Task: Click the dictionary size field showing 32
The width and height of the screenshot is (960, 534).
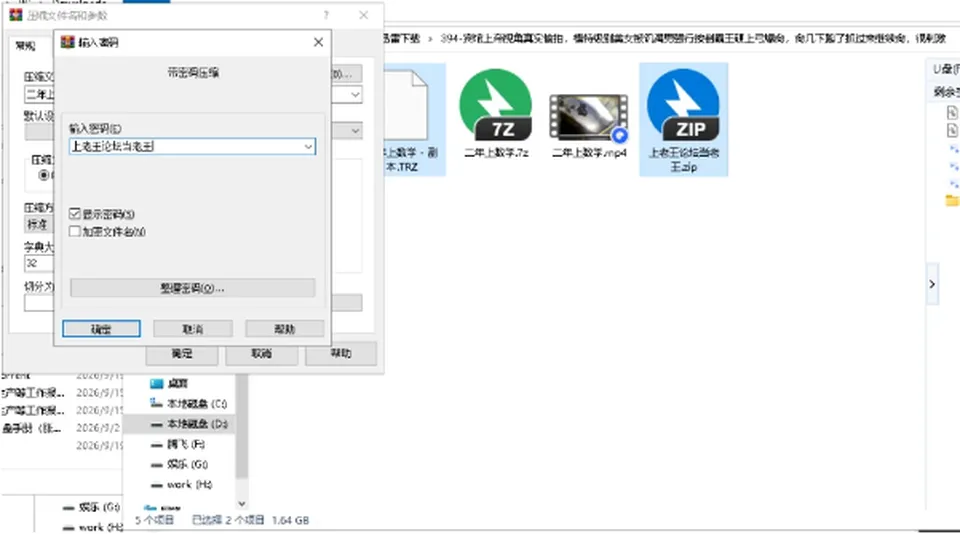Action: pos(39,263)
